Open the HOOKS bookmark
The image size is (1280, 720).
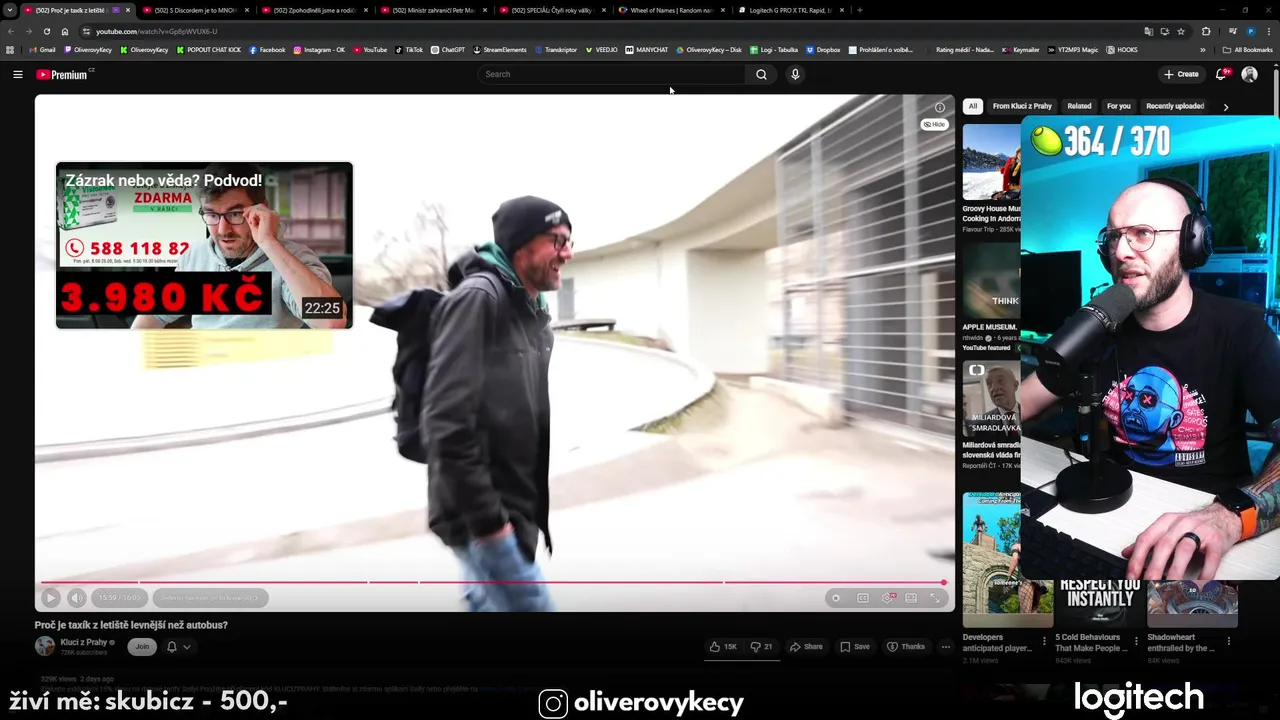tap(1122, 49)
